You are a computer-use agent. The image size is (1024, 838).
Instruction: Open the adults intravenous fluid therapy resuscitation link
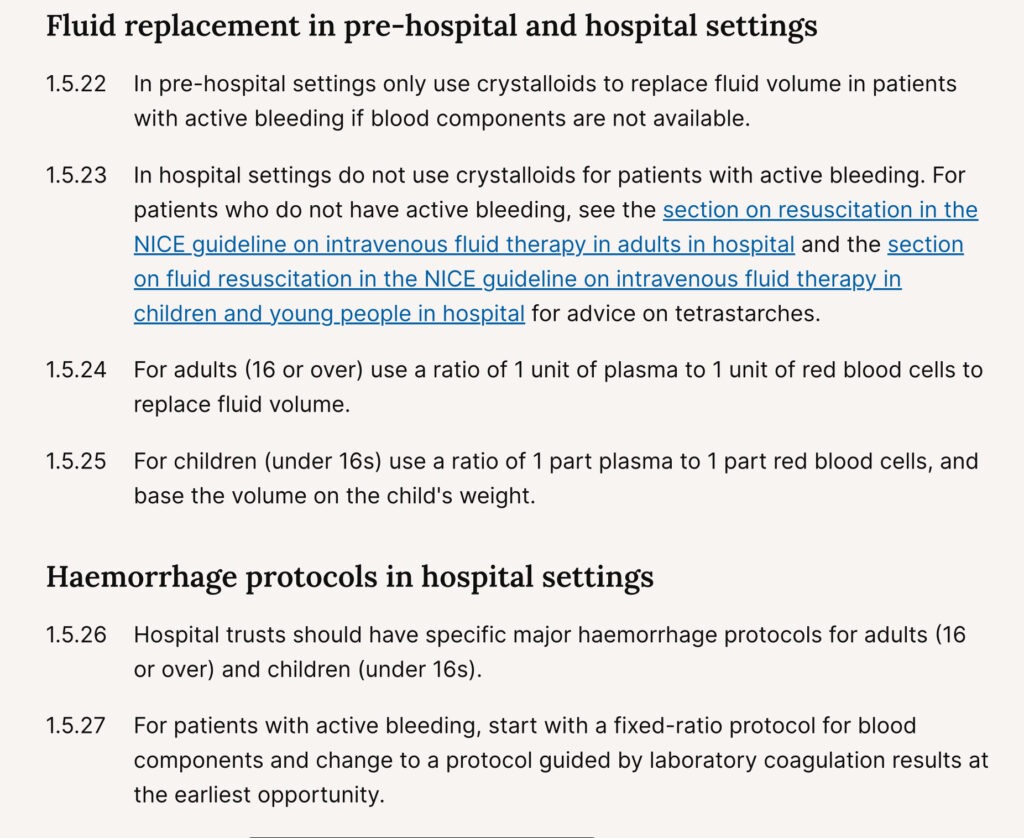pyautogui.click(x=464, y=244)
